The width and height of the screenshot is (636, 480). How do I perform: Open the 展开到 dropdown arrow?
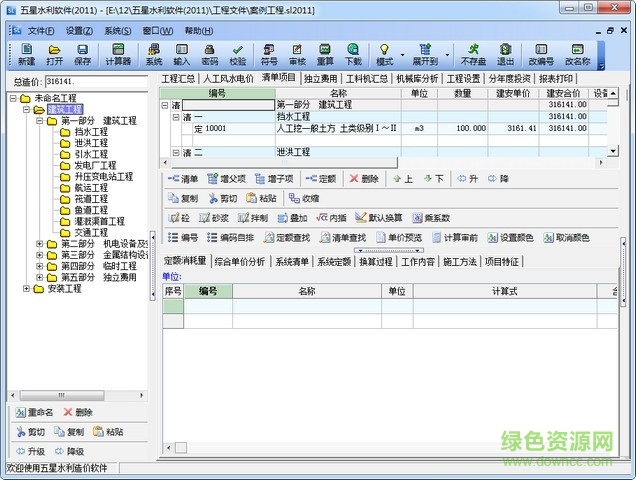pos(447,54)
